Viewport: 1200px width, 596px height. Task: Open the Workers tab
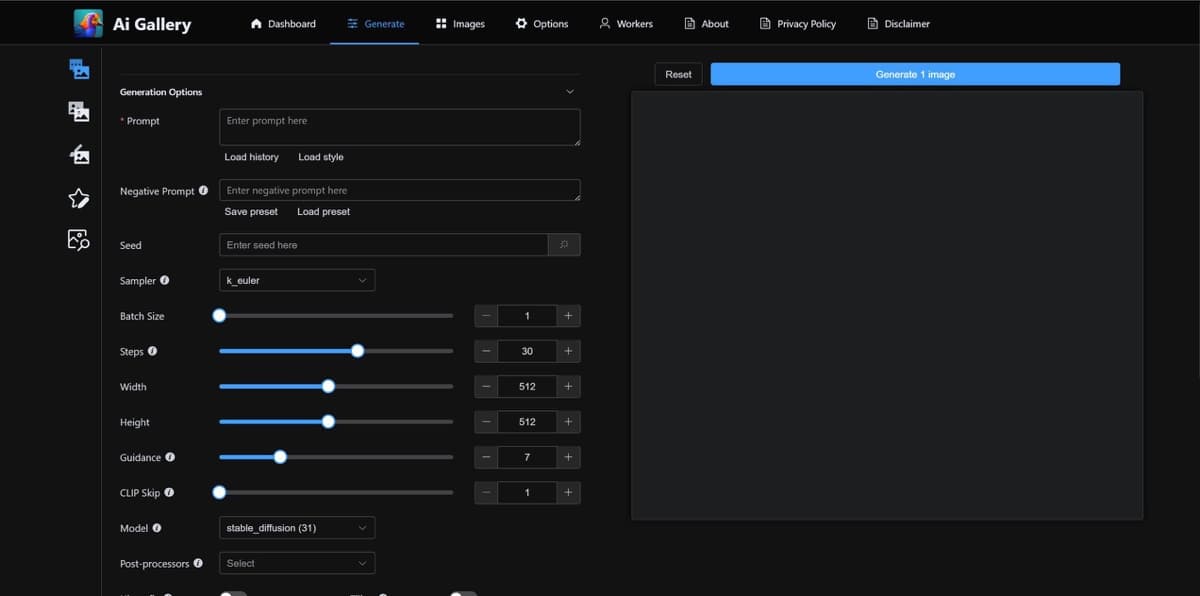[x=626, y=24]
